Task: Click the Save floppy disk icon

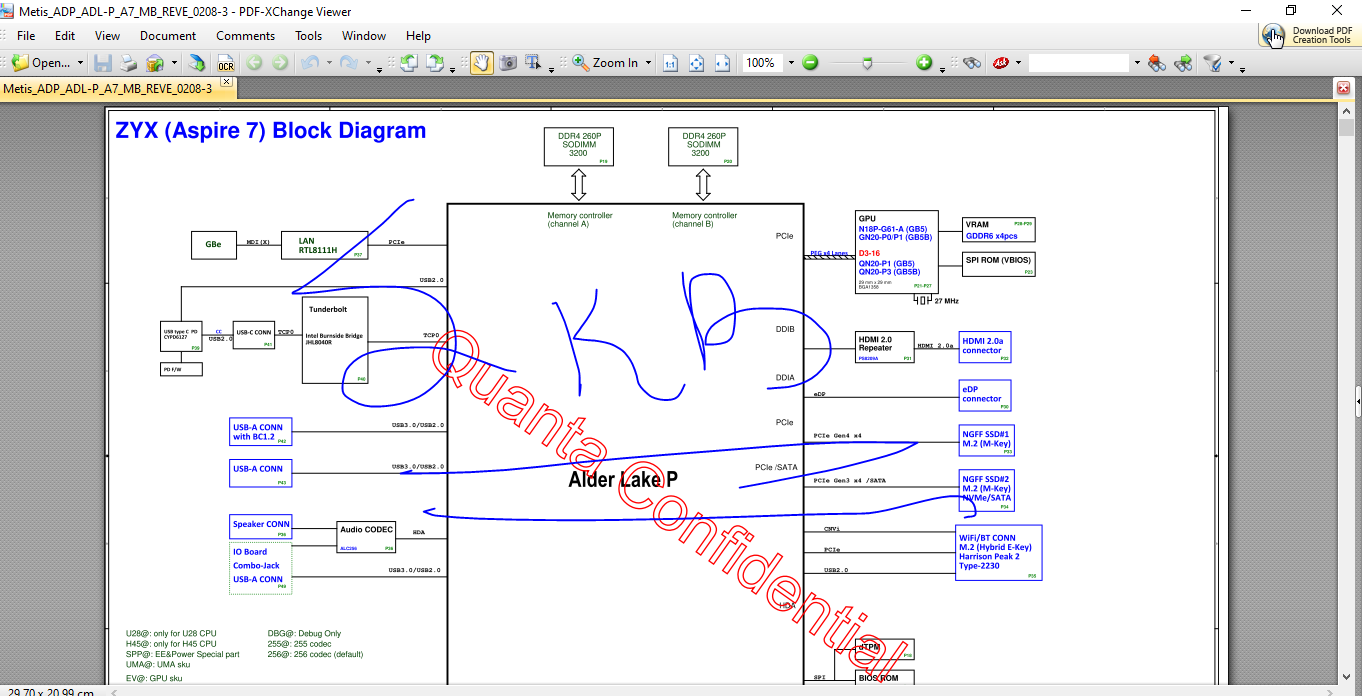Action: (x=102, y=63)
